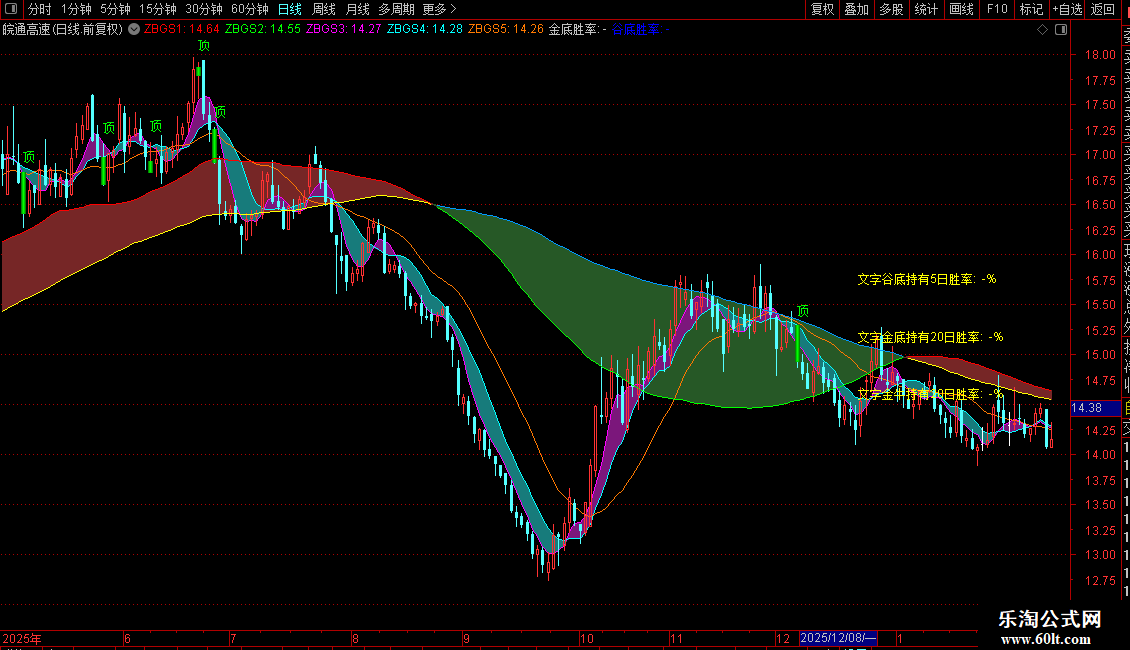This screenshot has height=650, width=1130.
Task: Open the 多周期 multi-period view
Action: click(x=396, y=9)
